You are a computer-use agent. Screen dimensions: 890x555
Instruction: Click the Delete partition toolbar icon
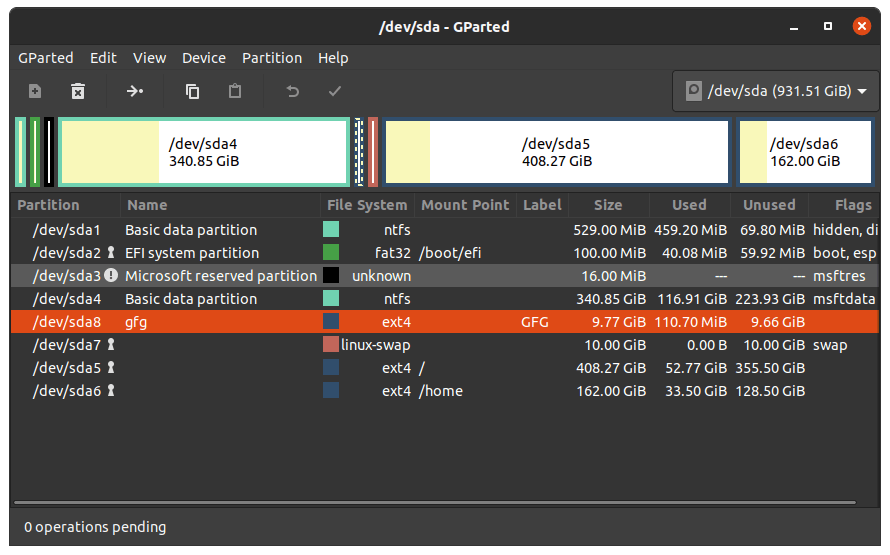[78, 91]
